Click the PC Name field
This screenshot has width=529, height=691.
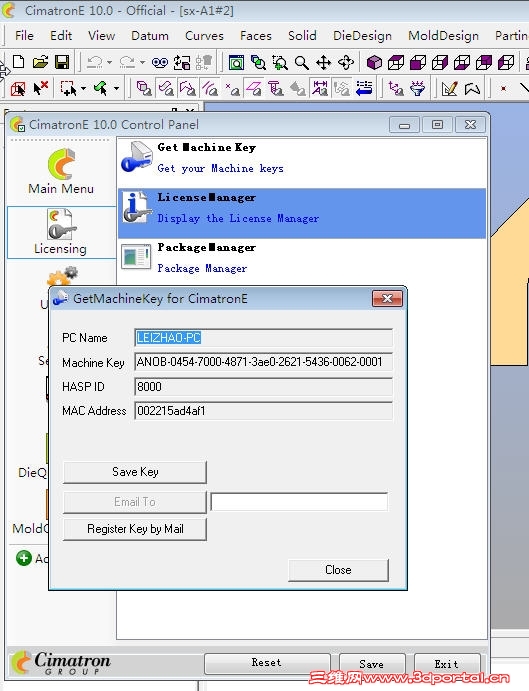coord(263,338)
